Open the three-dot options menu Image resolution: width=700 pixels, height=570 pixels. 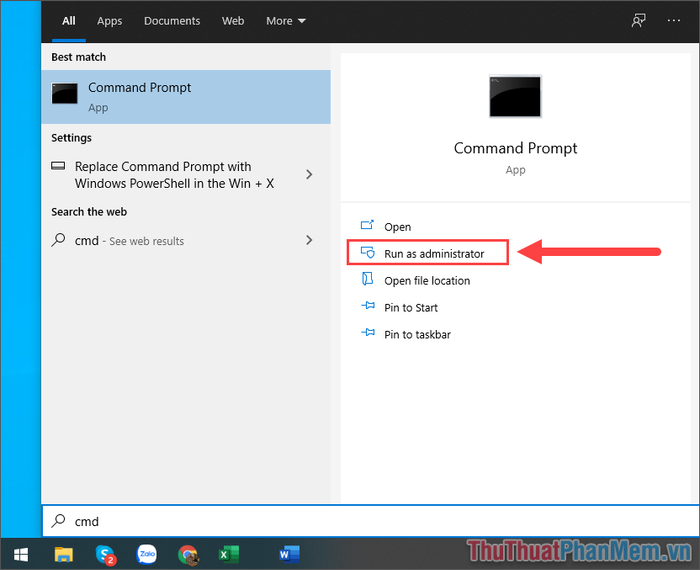[674, 21]
